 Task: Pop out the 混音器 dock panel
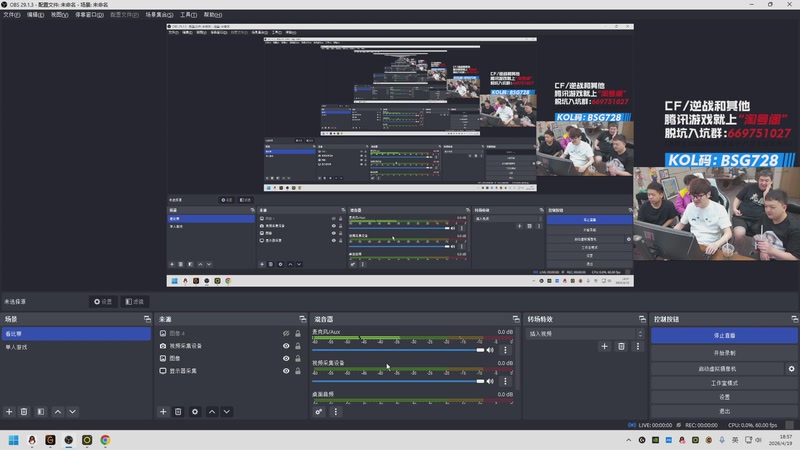click(x=516, y=319)
